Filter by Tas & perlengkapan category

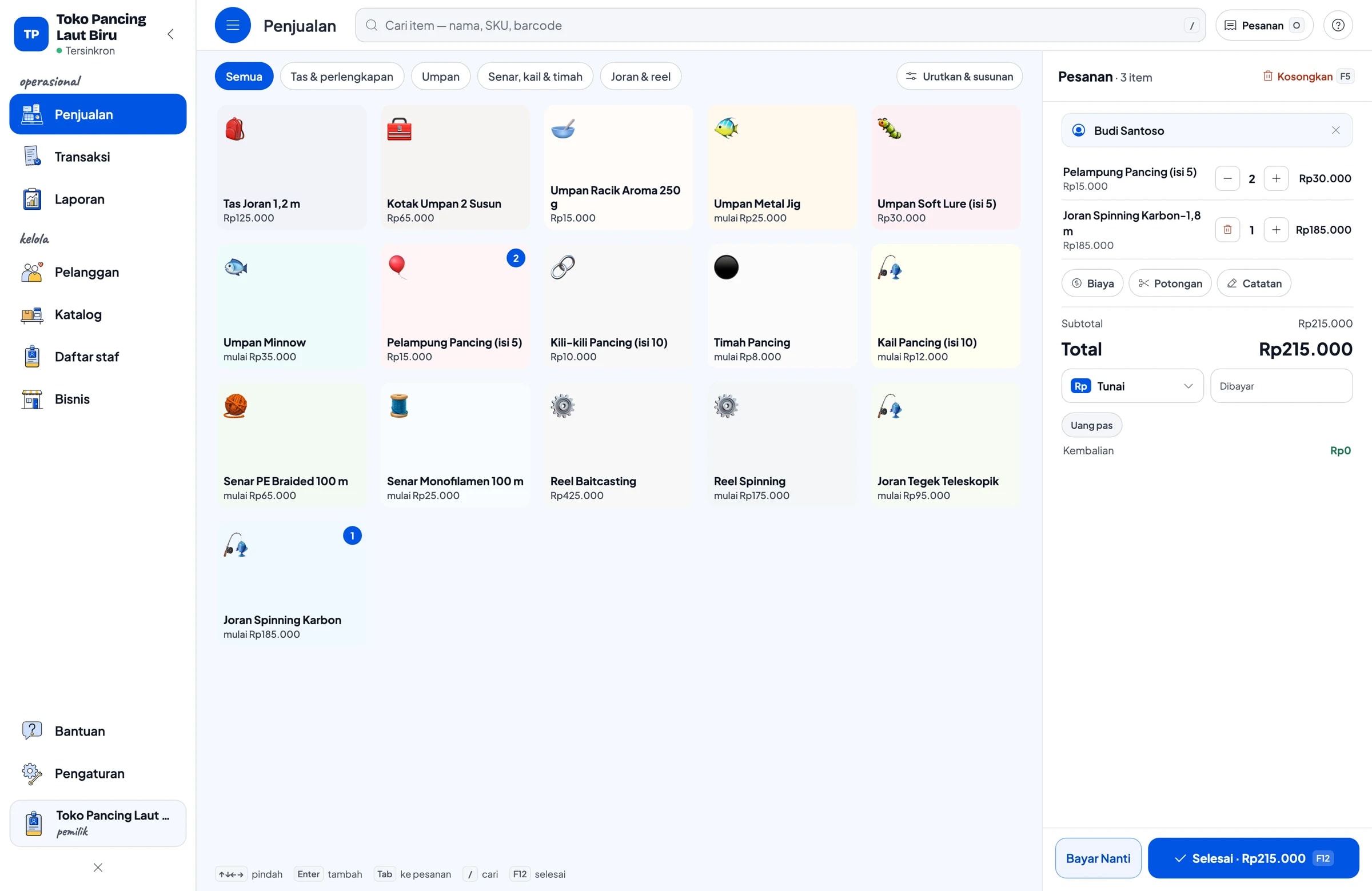342,77
